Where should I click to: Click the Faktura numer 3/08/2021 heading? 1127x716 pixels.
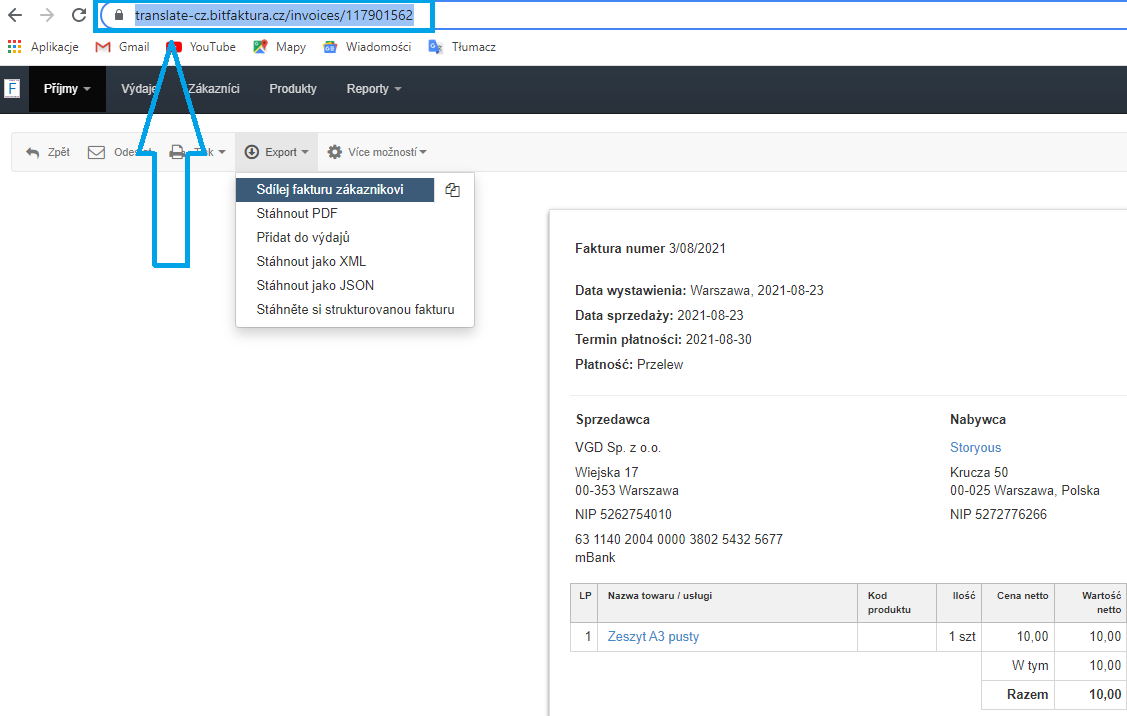tap(650, 248)
